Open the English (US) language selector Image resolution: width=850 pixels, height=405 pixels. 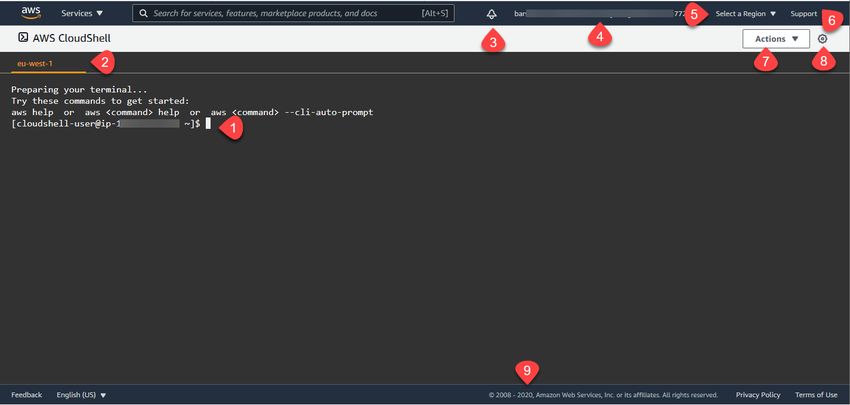coord(81,395)
